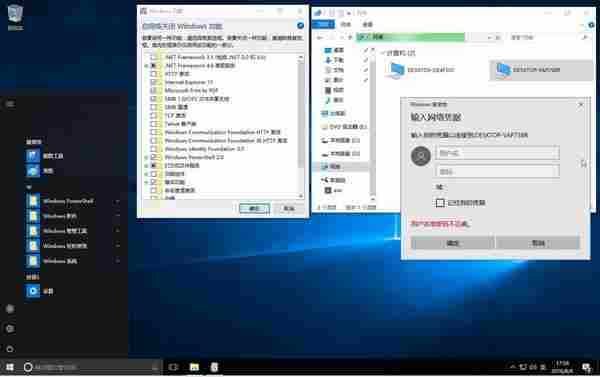This screenshot has height=377, width=600.
Task: Expand the Windows PowerShell 2.0 feature node
Action: (x=147, y=157)
